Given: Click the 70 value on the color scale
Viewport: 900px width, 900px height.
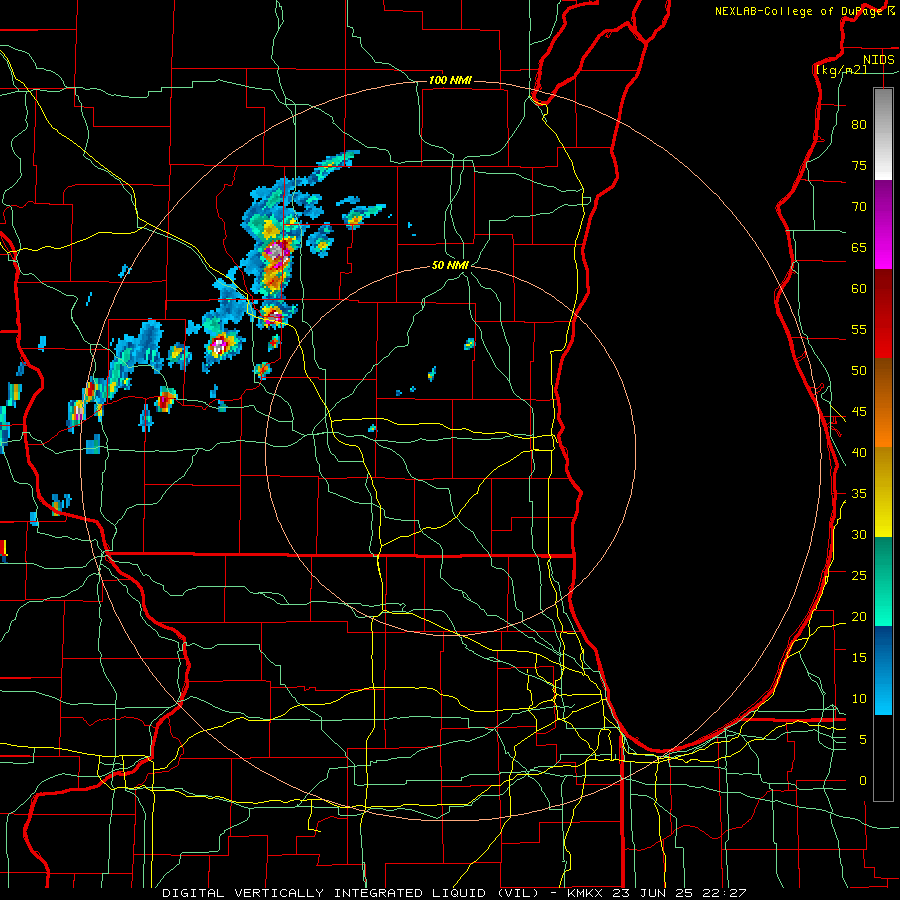Looking at the screenshot, I should tap(859, 207).
